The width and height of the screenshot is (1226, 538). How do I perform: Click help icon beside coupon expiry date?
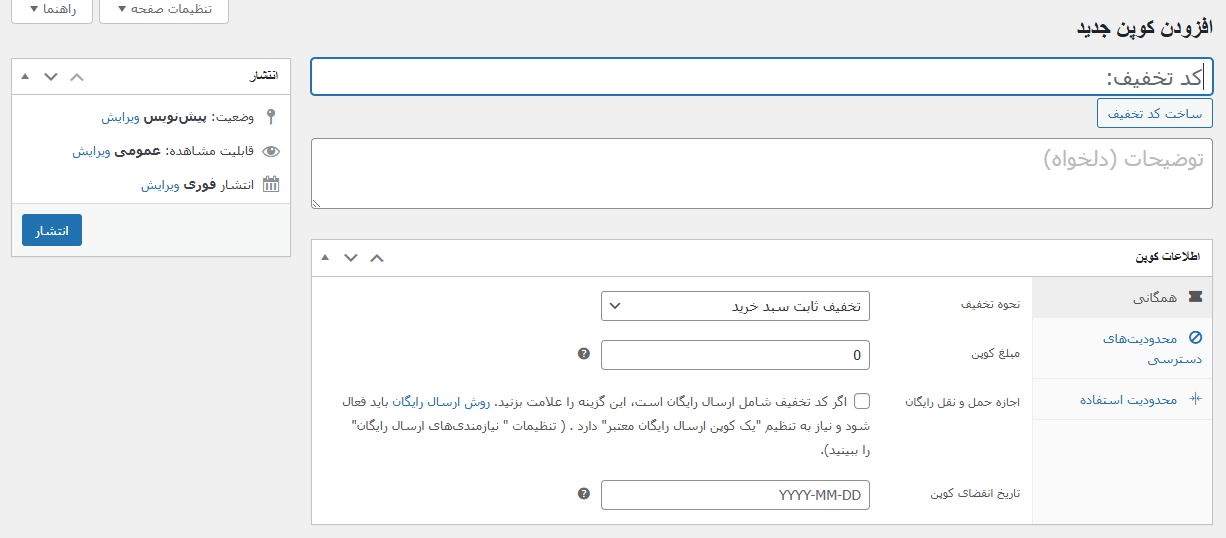pyautogui.click(x=584, y=494)
